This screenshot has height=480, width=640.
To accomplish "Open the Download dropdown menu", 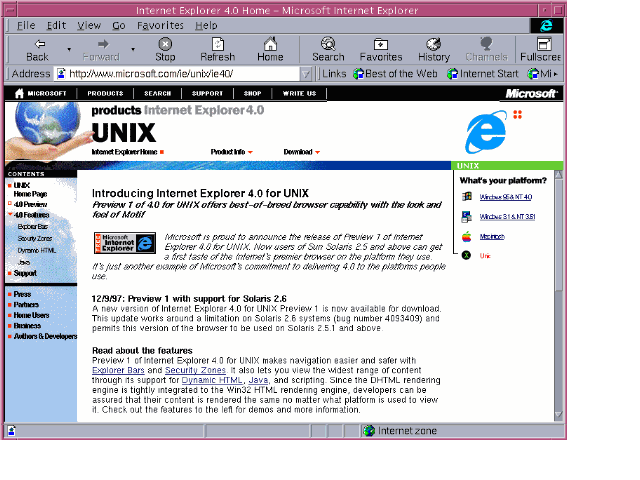I will 302,152.
